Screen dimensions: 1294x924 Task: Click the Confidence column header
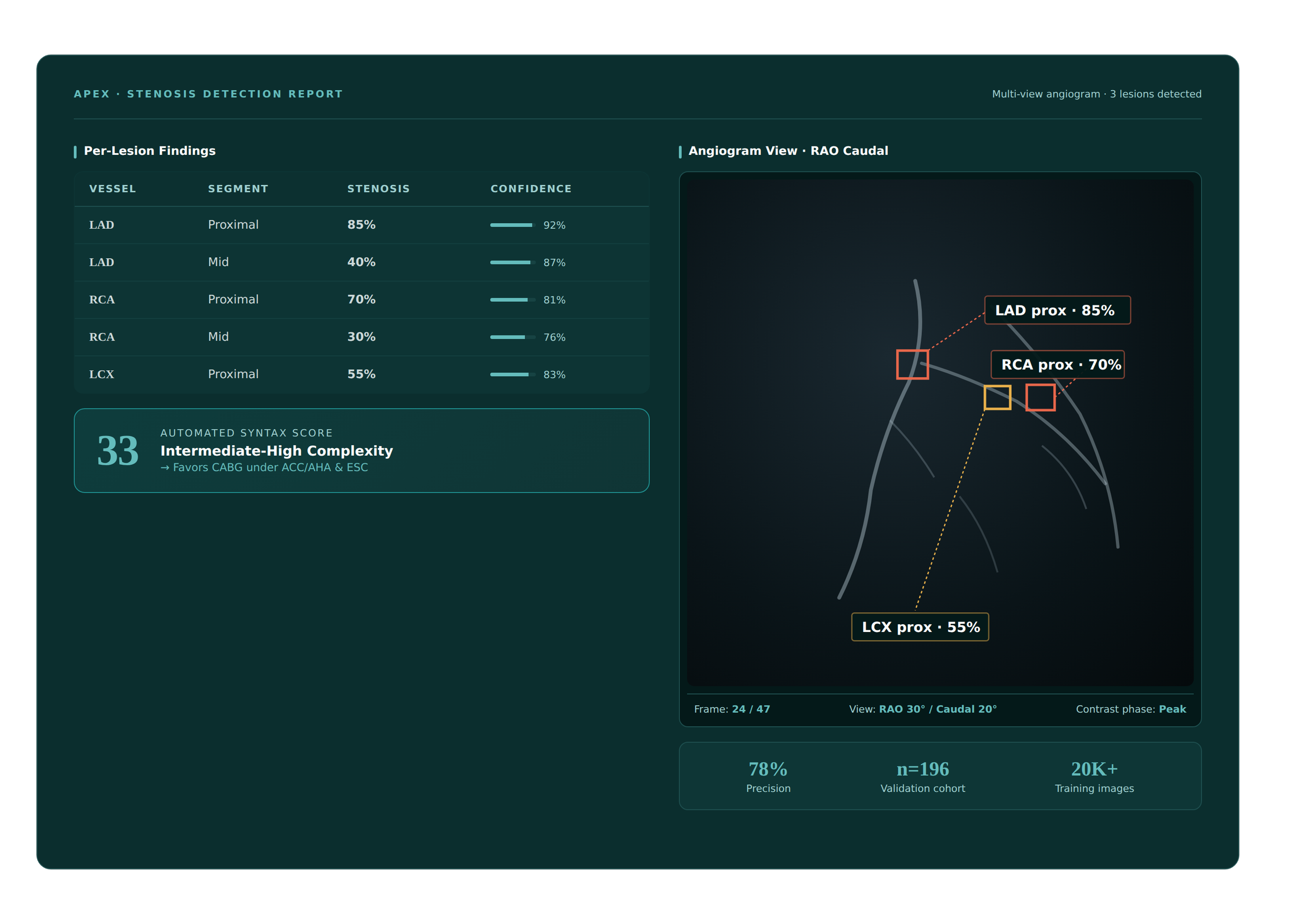click(531, 189)
